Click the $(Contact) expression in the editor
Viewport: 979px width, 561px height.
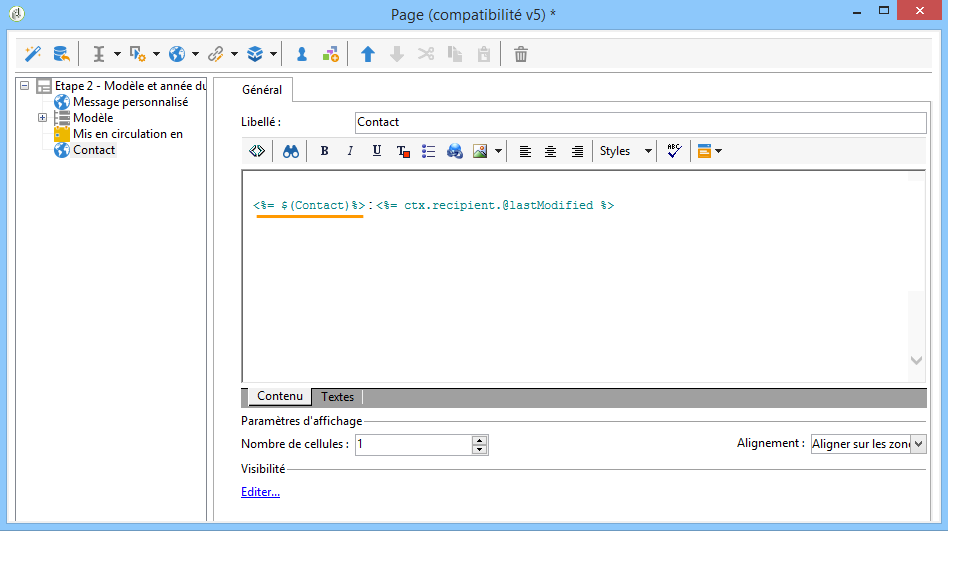[x=309, y=205]
